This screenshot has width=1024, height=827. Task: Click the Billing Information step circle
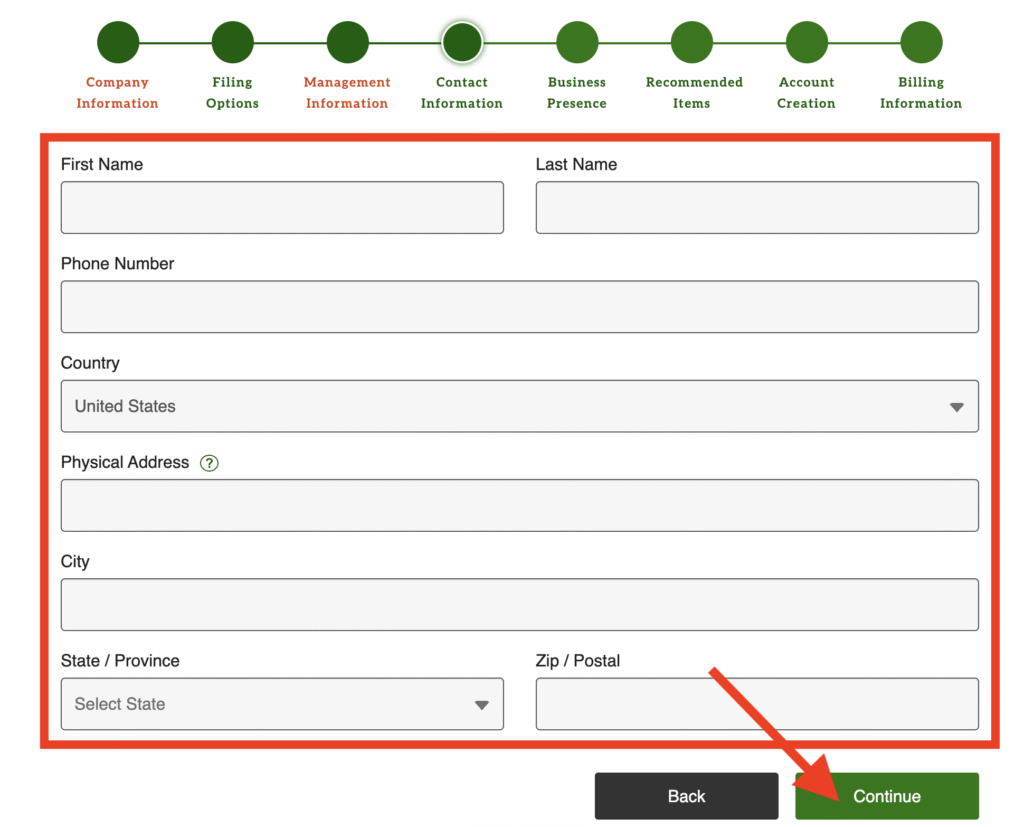(921, 43)
